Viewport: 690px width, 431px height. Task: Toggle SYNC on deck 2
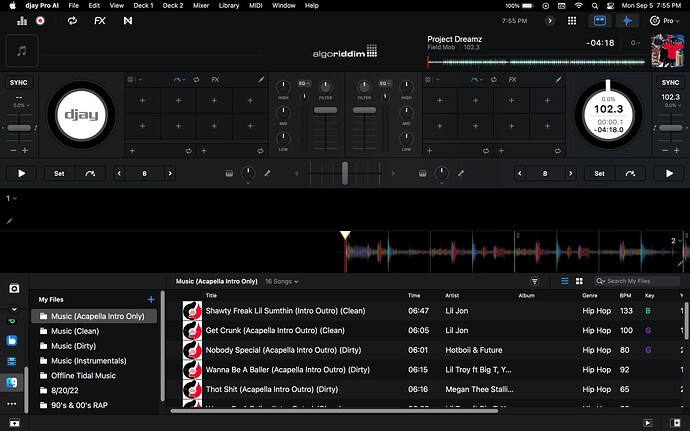670,82
